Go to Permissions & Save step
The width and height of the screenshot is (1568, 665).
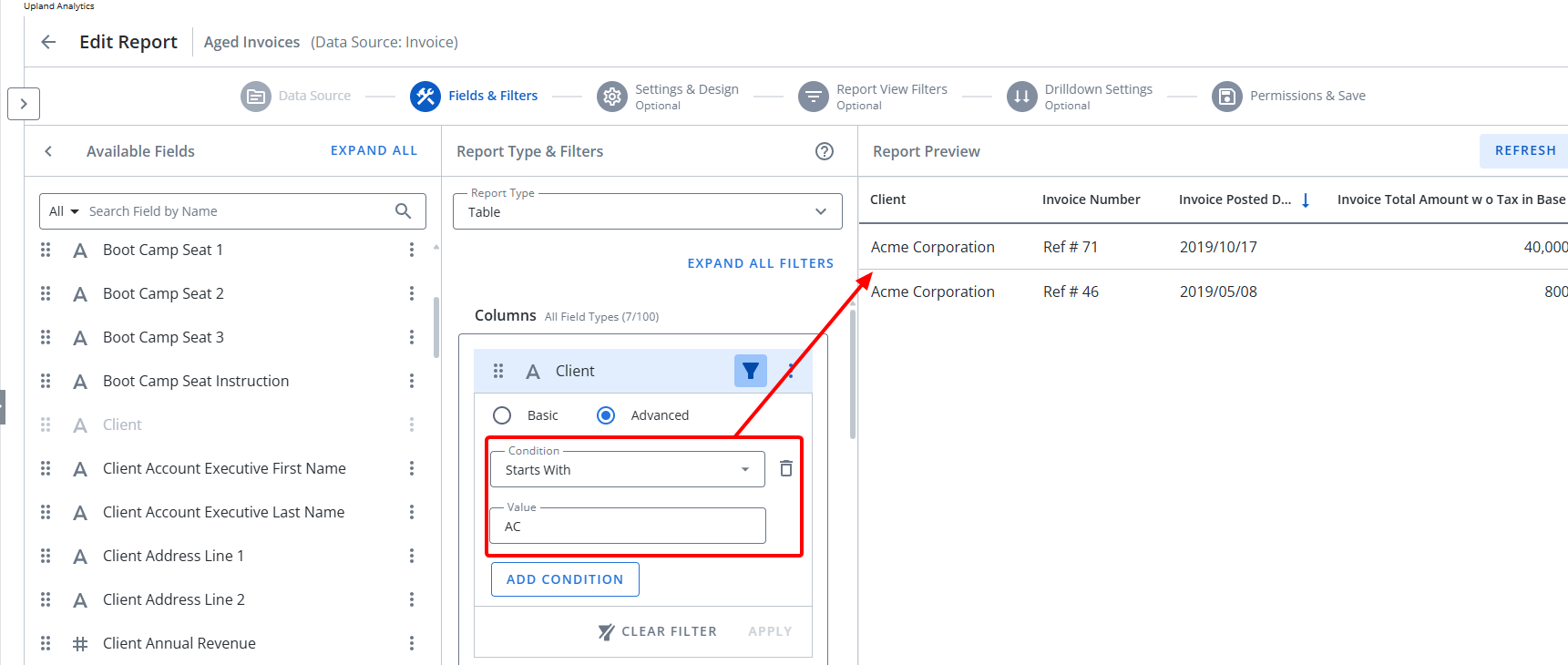[x=1307, y=96]
